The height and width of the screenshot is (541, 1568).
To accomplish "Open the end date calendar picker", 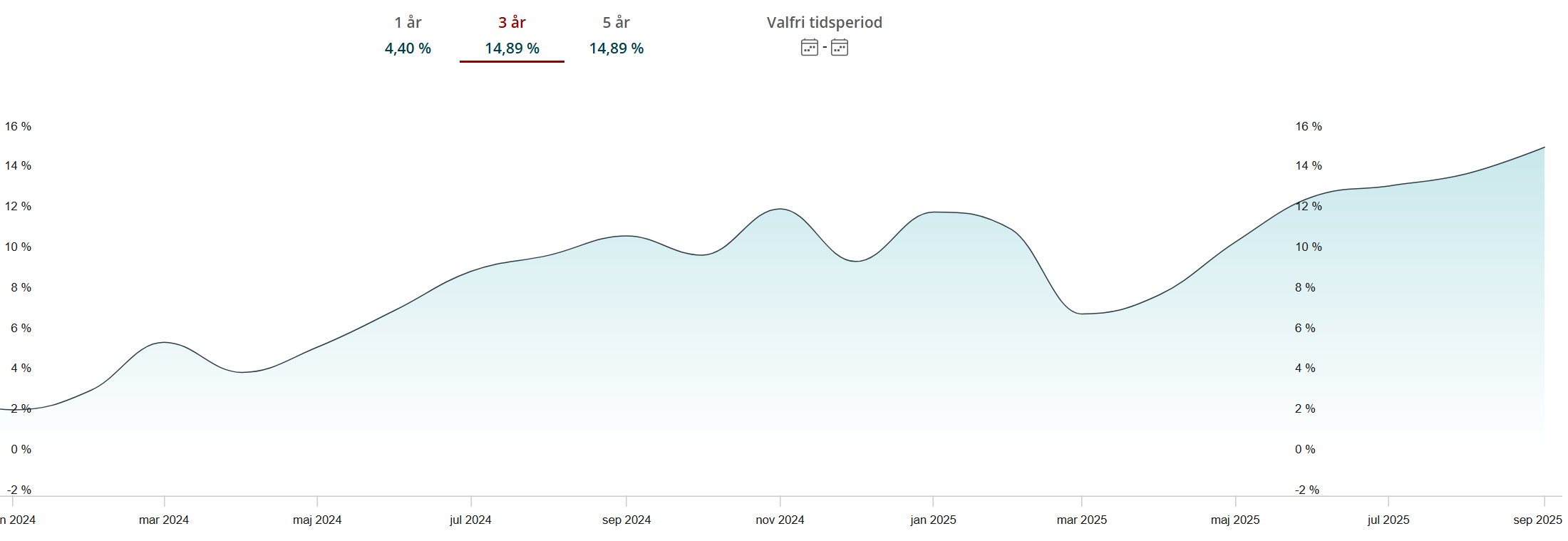I will click(x=840, y=48).
